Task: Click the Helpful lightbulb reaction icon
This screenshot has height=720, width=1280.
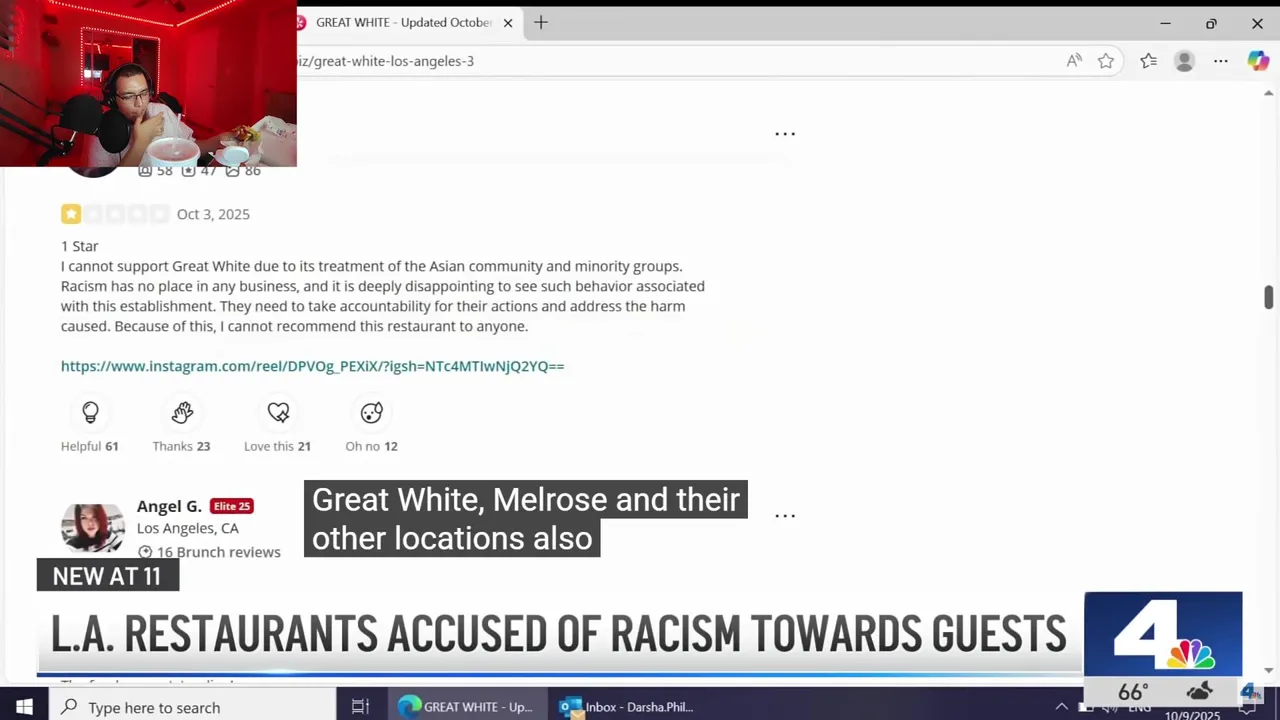Action: pos(90,412)
